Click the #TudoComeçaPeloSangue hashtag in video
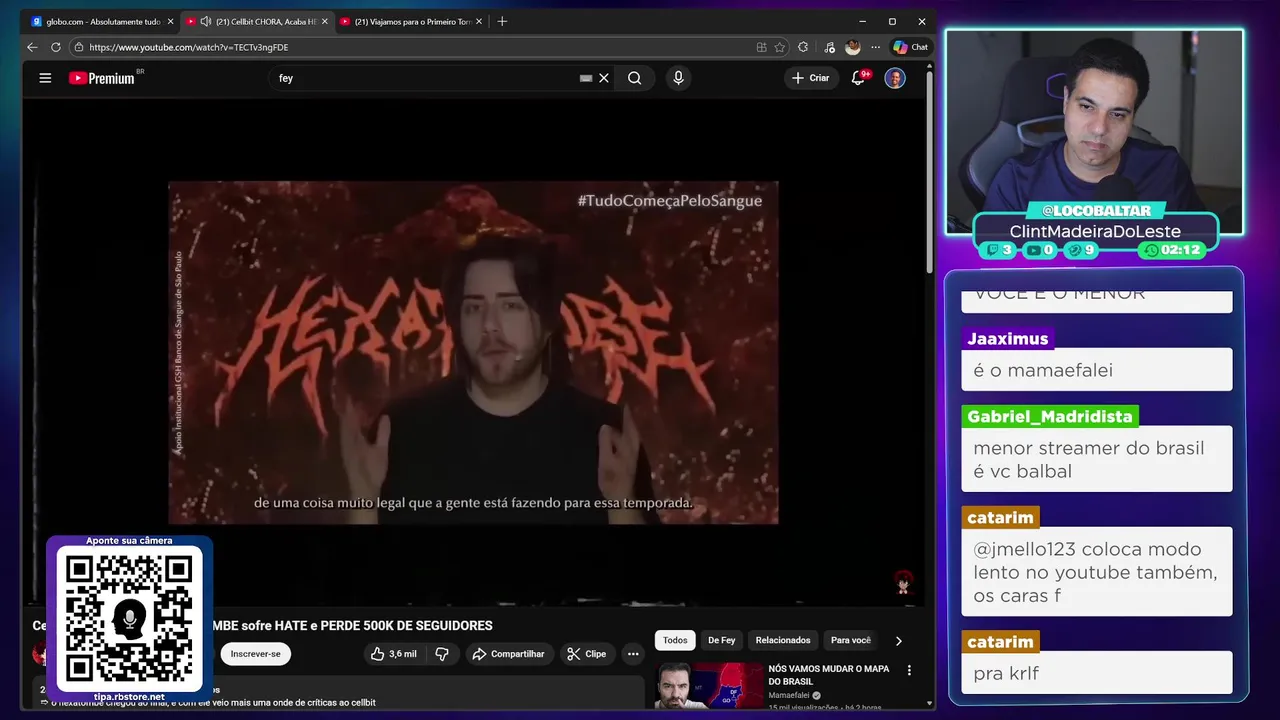 pyautogui.click(x=670, y=201)
